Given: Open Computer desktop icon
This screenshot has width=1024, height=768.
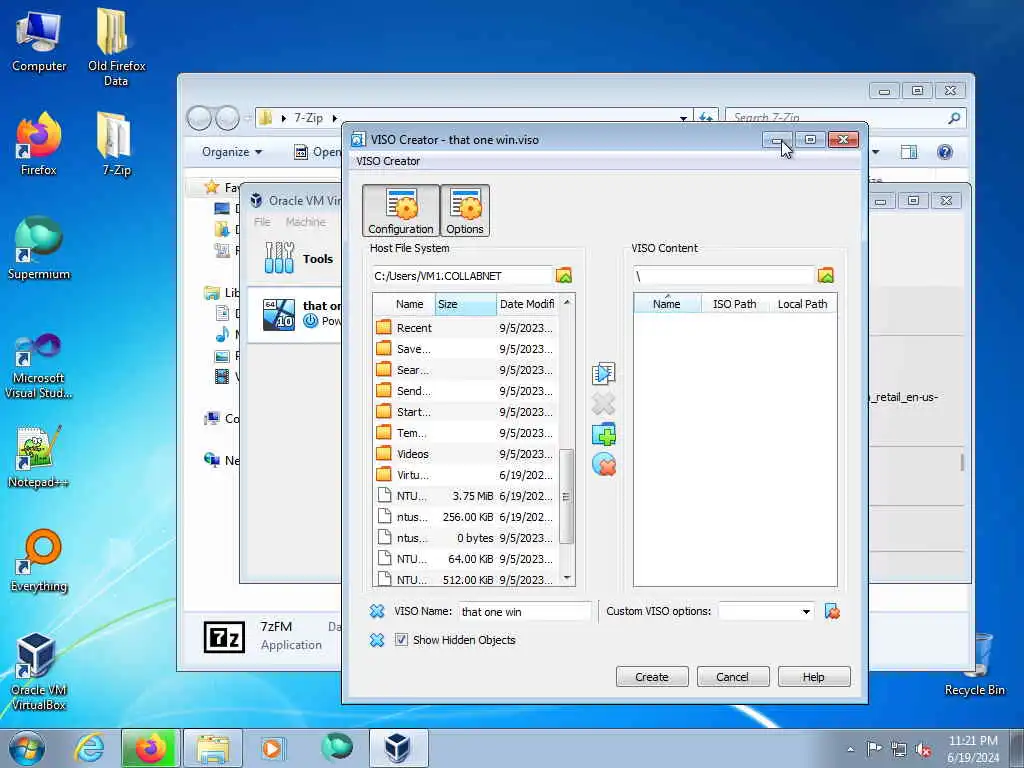Looking at the screenshot, I should tap(39, 40).
